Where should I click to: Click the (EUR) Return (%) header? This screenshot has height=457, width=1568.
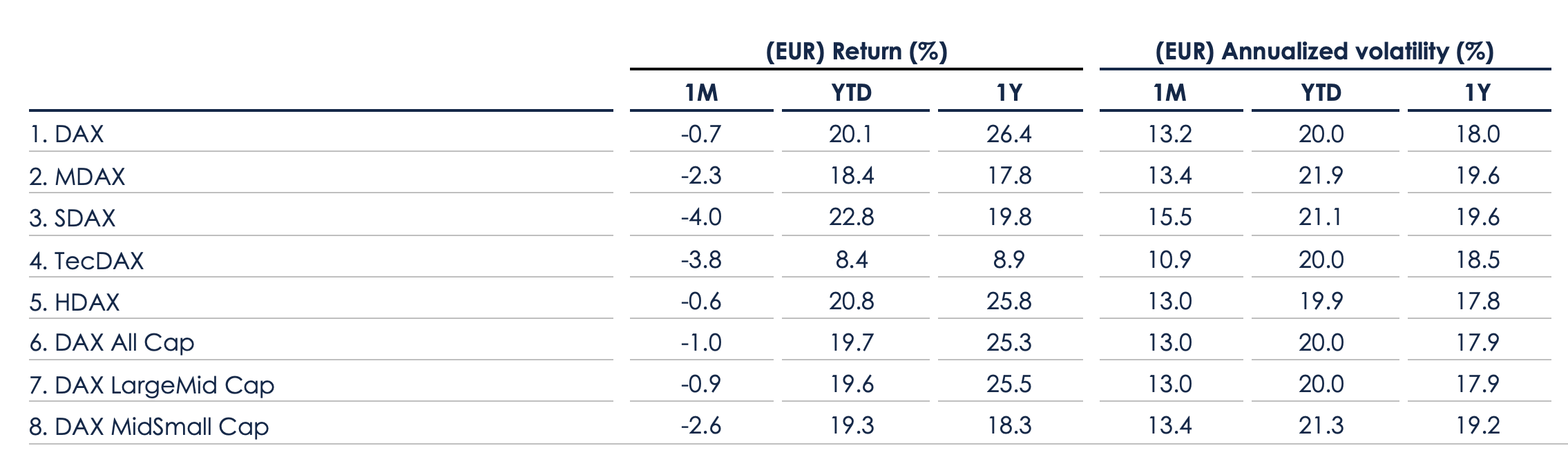click(x=857, y=52)
